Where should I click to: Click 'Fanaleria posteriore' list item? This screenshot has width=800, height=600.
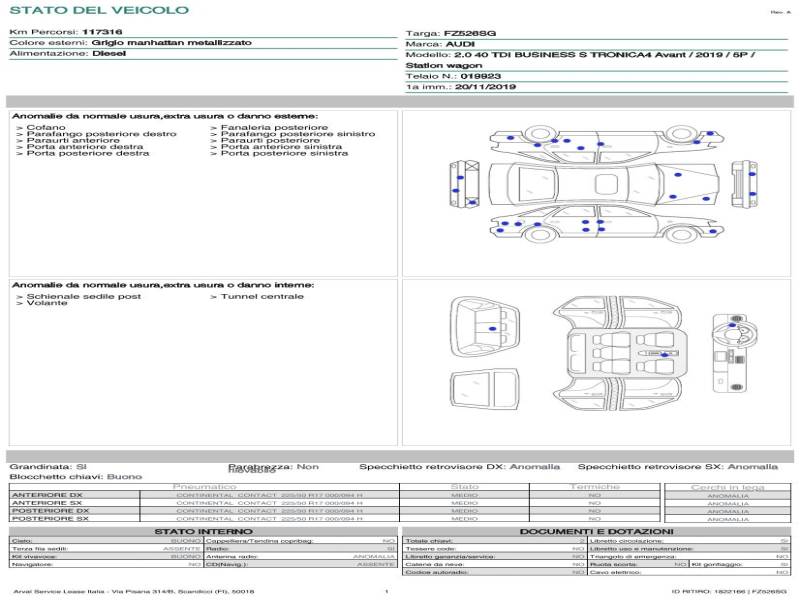[274, 127]
